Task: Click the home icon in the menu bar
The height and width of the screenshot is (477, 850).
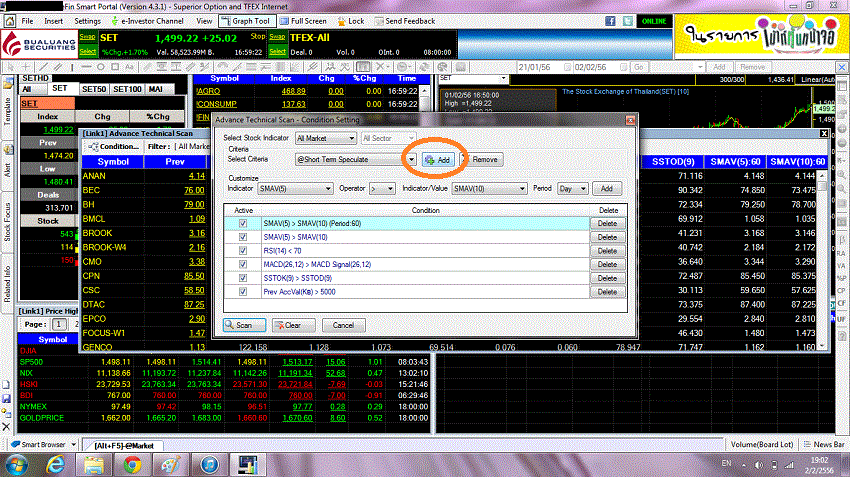Action: [x=9, y=21]
